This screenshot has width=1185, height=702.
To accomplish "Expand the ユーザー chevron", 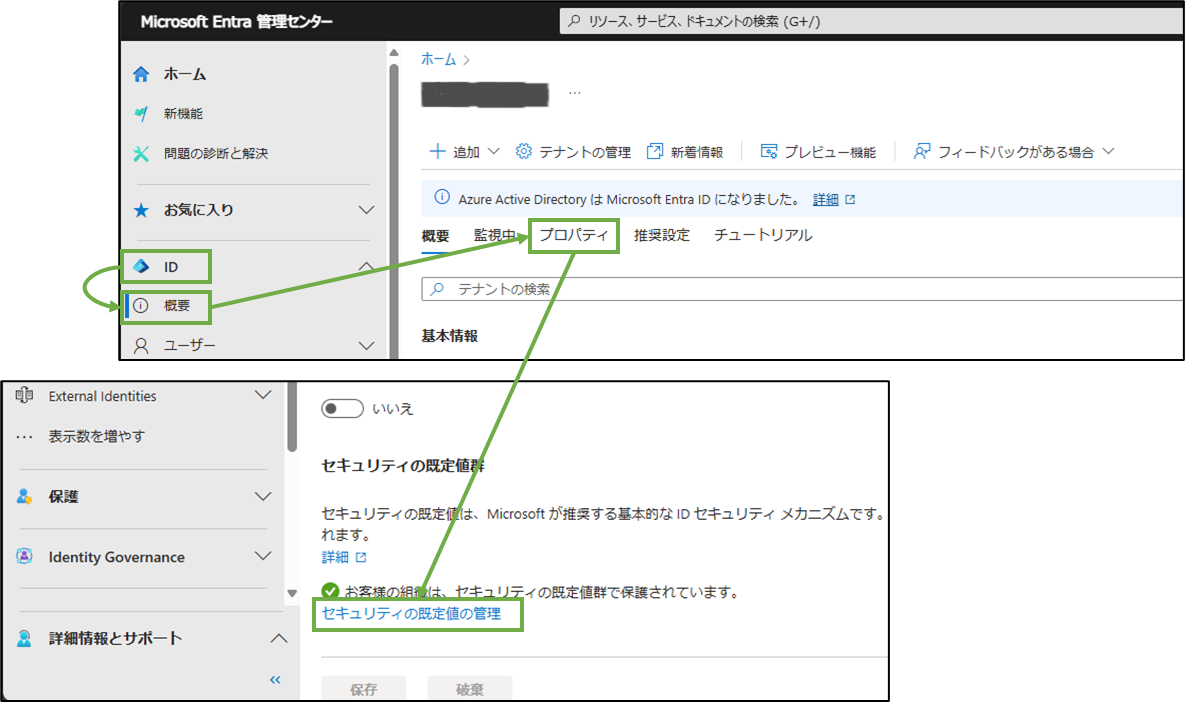I will [x=367, y=346].
